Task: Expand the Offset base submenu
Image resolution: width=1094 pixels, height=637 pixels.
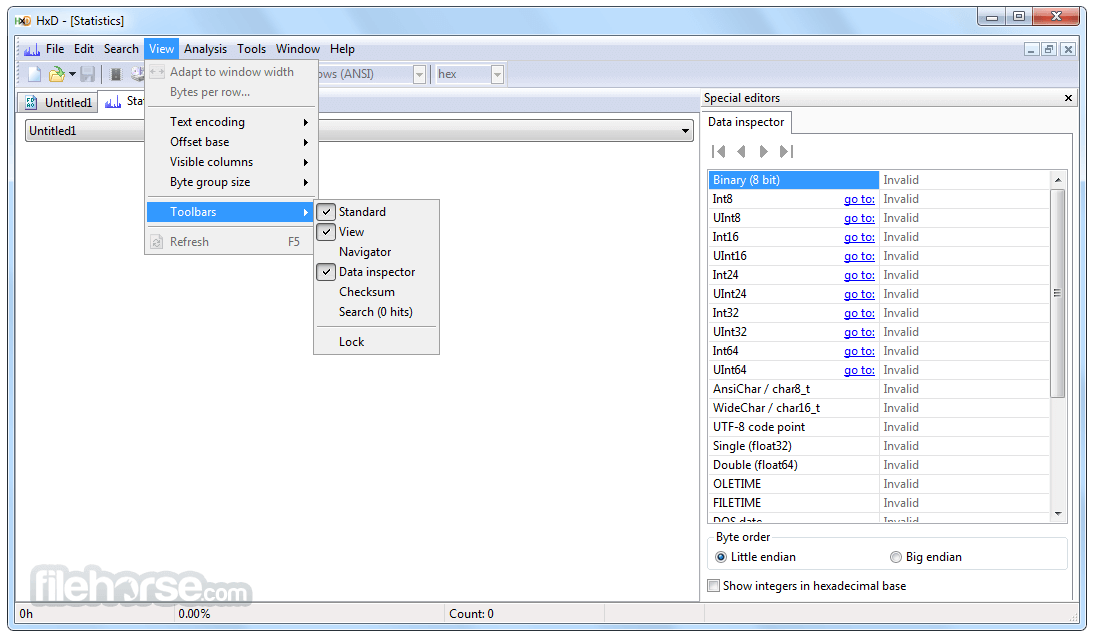Action: (231, 142)
